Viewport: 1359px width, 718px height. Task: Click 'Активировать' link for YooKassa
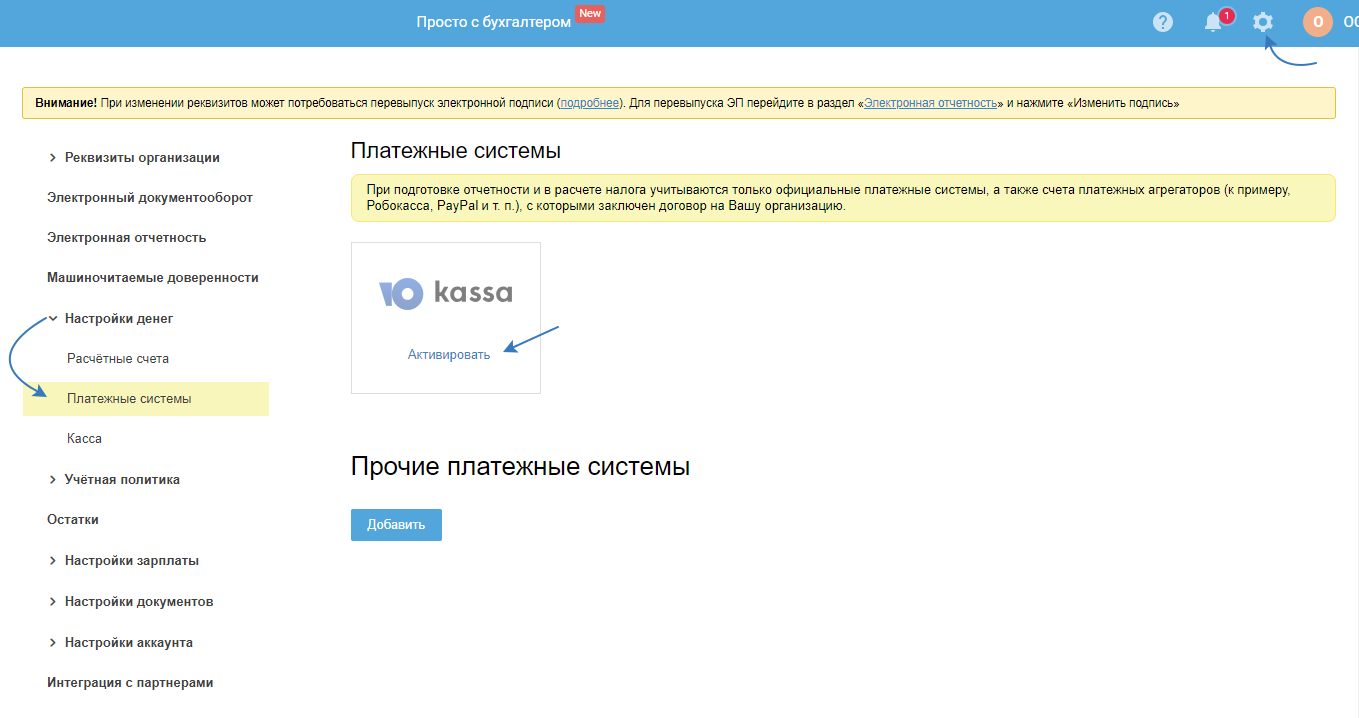(x=449, y=354)
